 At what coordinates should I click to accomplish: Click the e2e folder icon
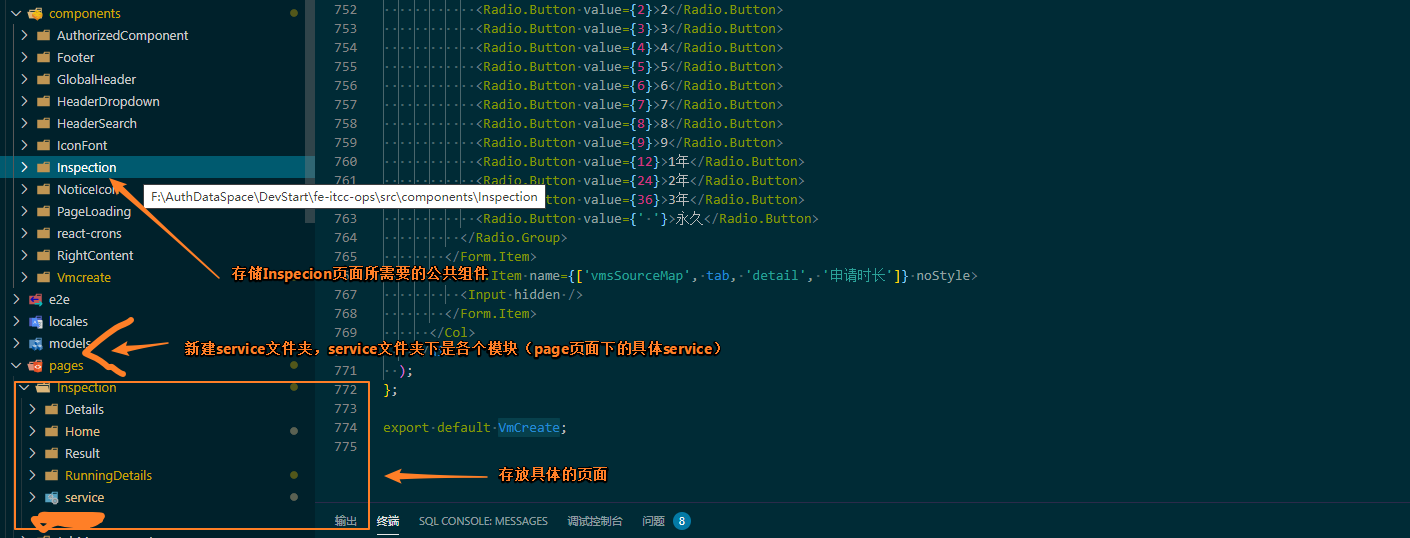coord(36,299)
